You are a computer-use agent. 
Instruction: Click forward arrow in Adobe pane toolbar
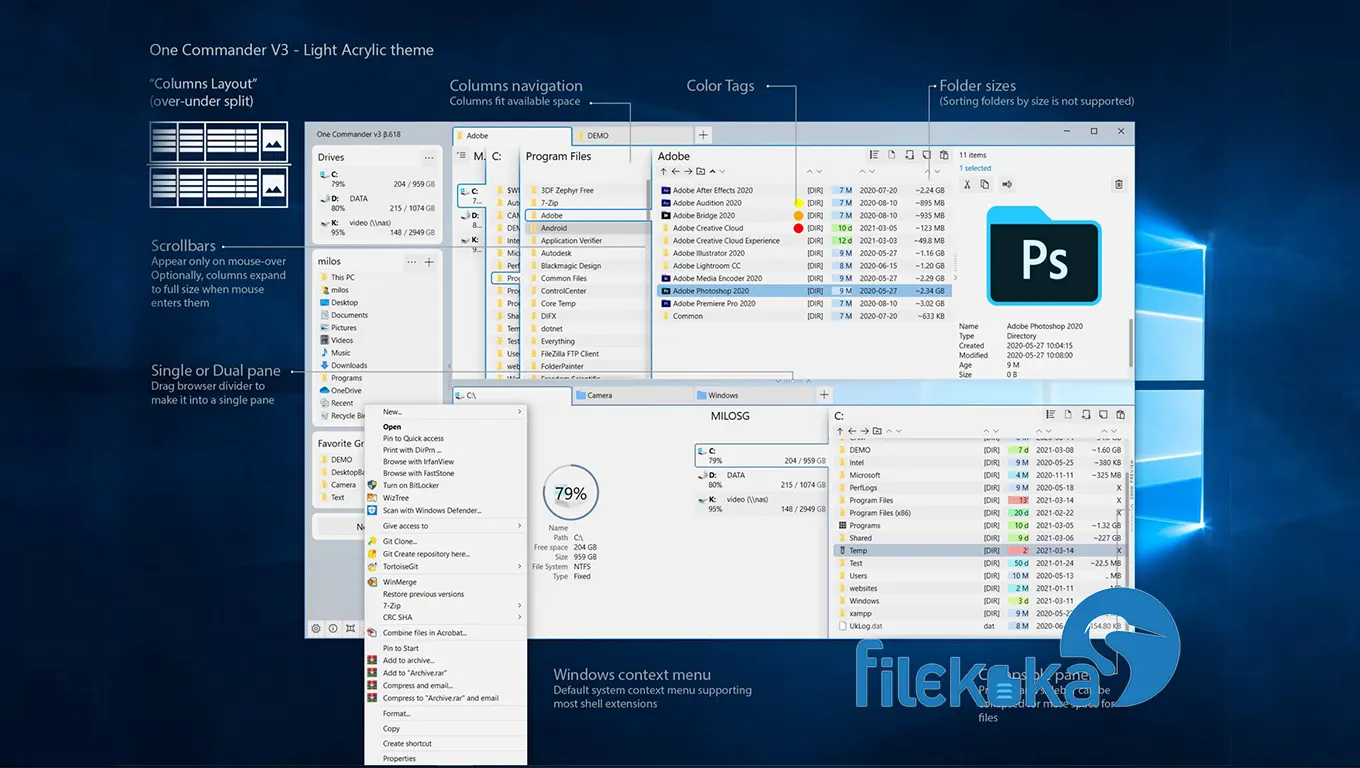point(688,172)
